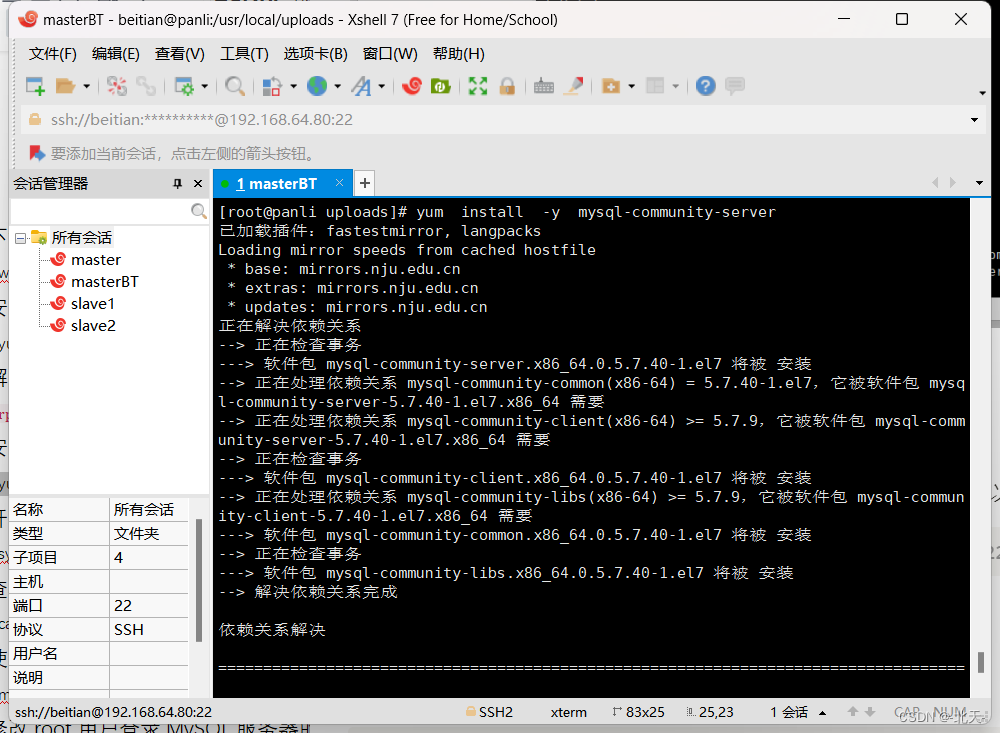Click the magnifier find icon in toolbar

[235, 85]
